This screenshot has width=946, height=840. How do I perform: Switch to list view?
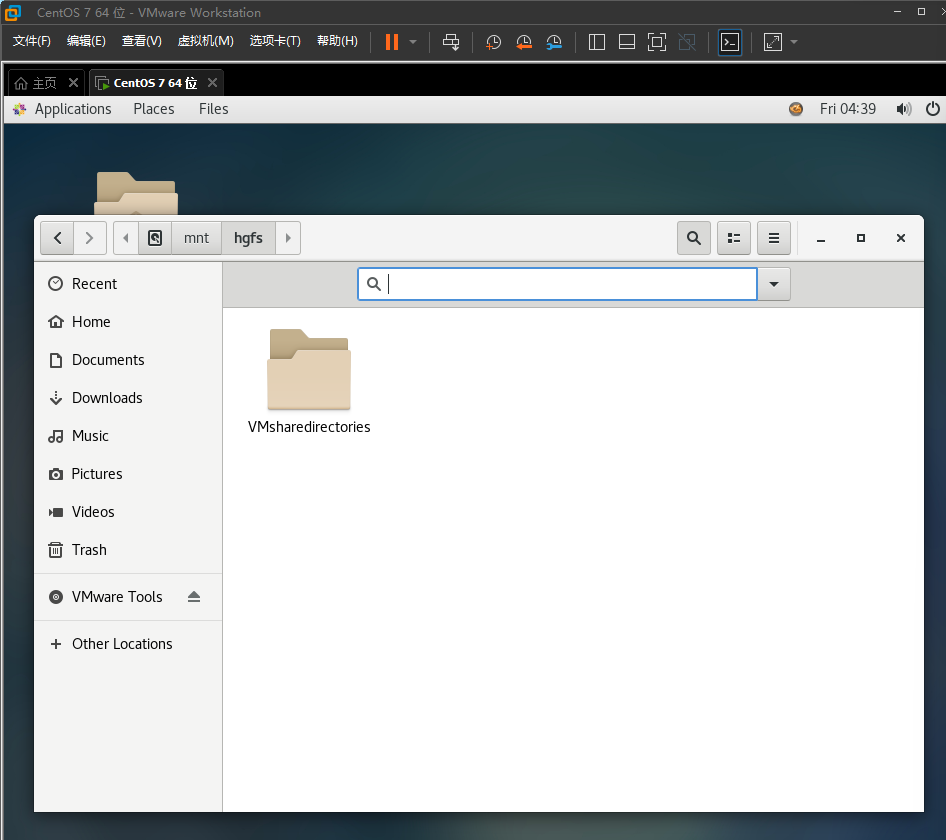coord(734,238)
